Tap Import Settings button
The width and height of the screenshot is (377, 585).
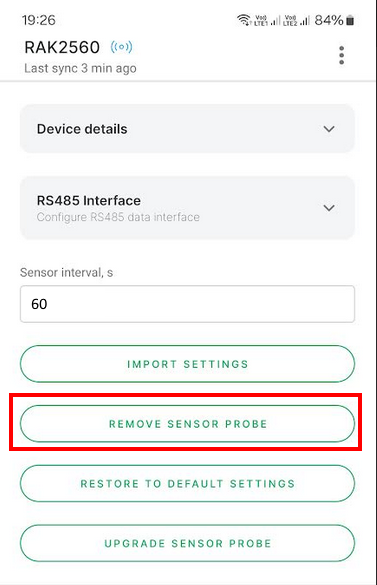(x=187, y=364)
